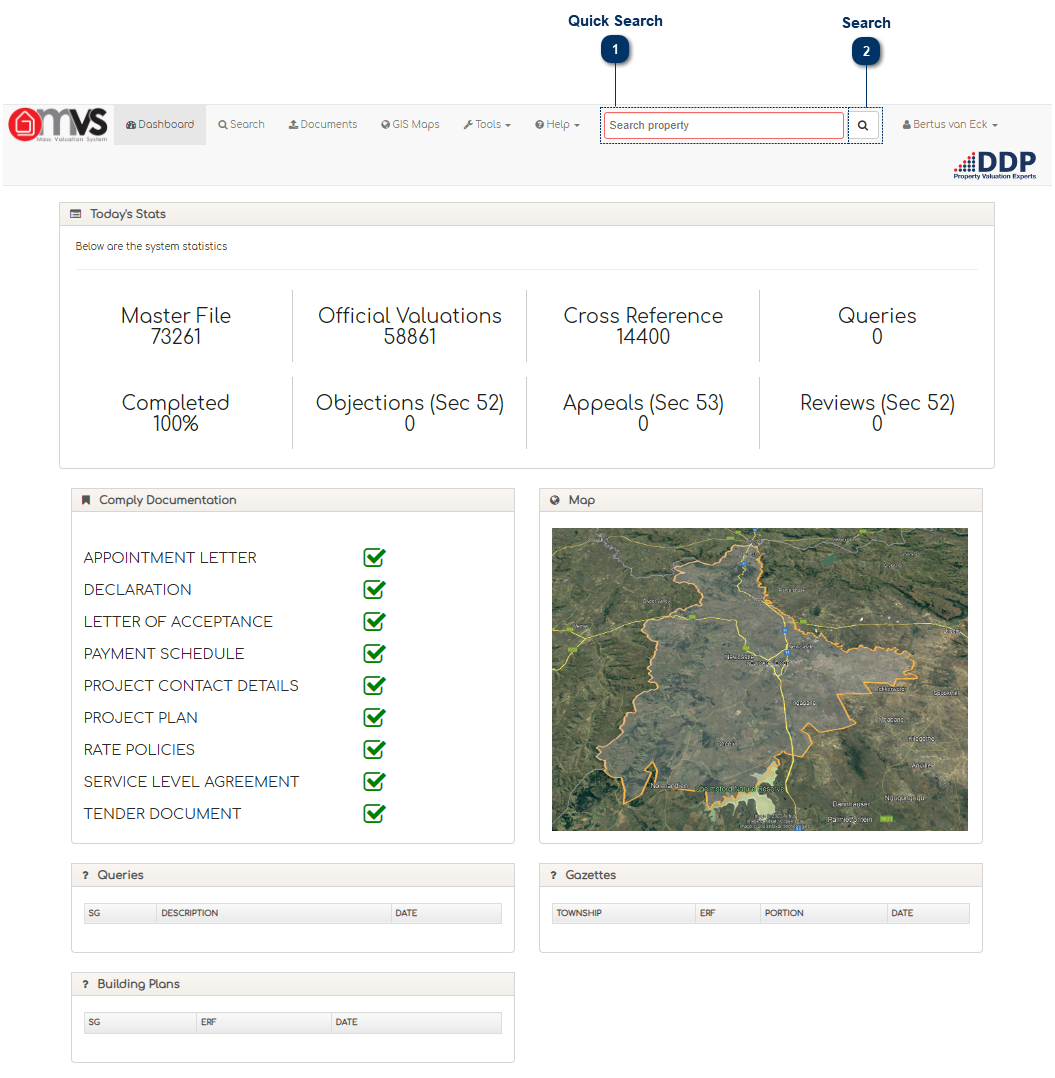Click the Queries panel question mark icon
The height and width of the screenshot is (1078, 1055).
tap(85, 875)
